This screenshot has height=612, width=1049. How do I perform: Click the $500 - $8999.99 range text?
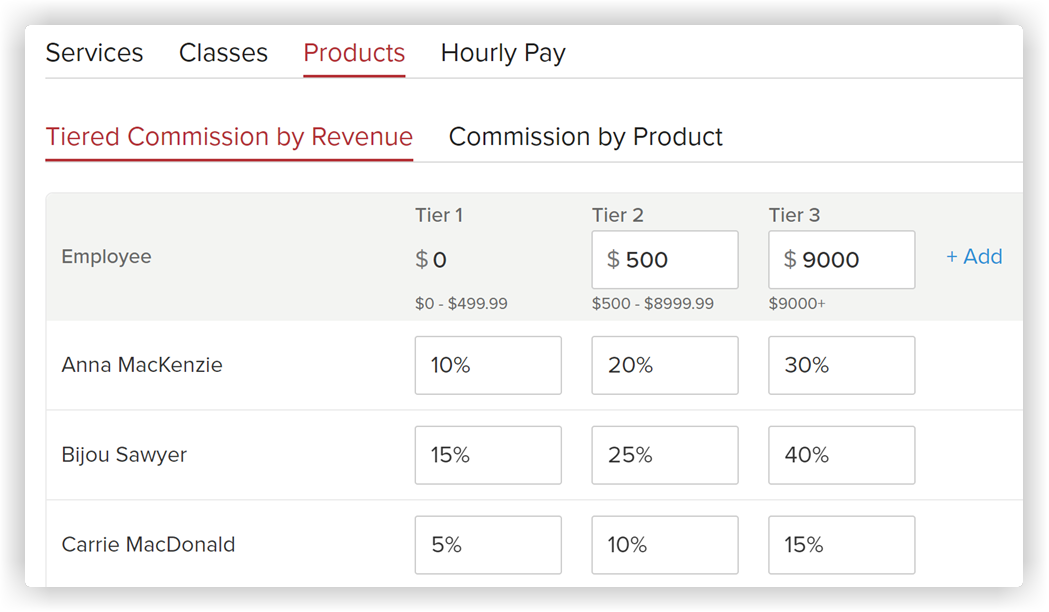coord(653,304)
